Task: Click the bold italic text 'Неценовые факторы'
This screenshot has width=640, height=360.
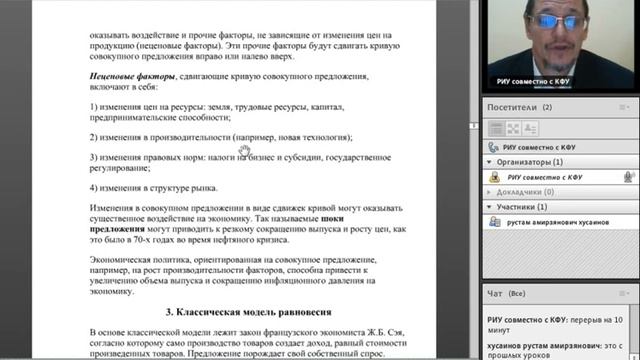Action: [x=132, y=76]
